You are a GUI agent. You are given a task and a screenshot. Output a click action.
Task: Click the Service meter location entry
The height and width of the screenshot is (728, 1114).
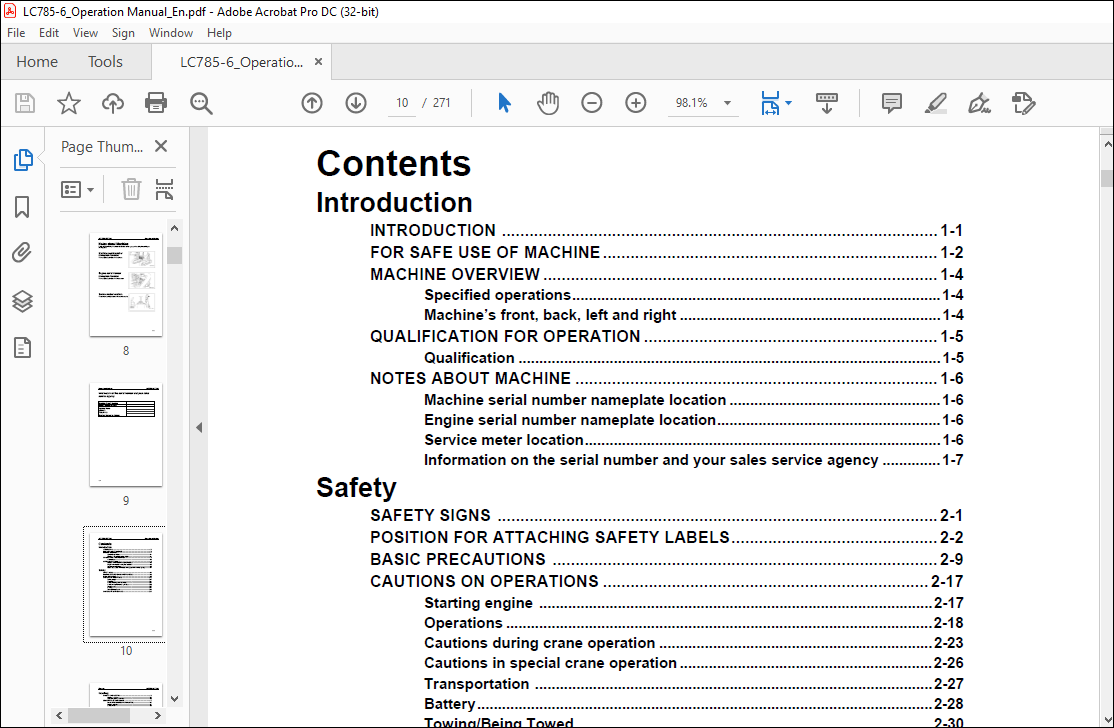pos(693,440)
